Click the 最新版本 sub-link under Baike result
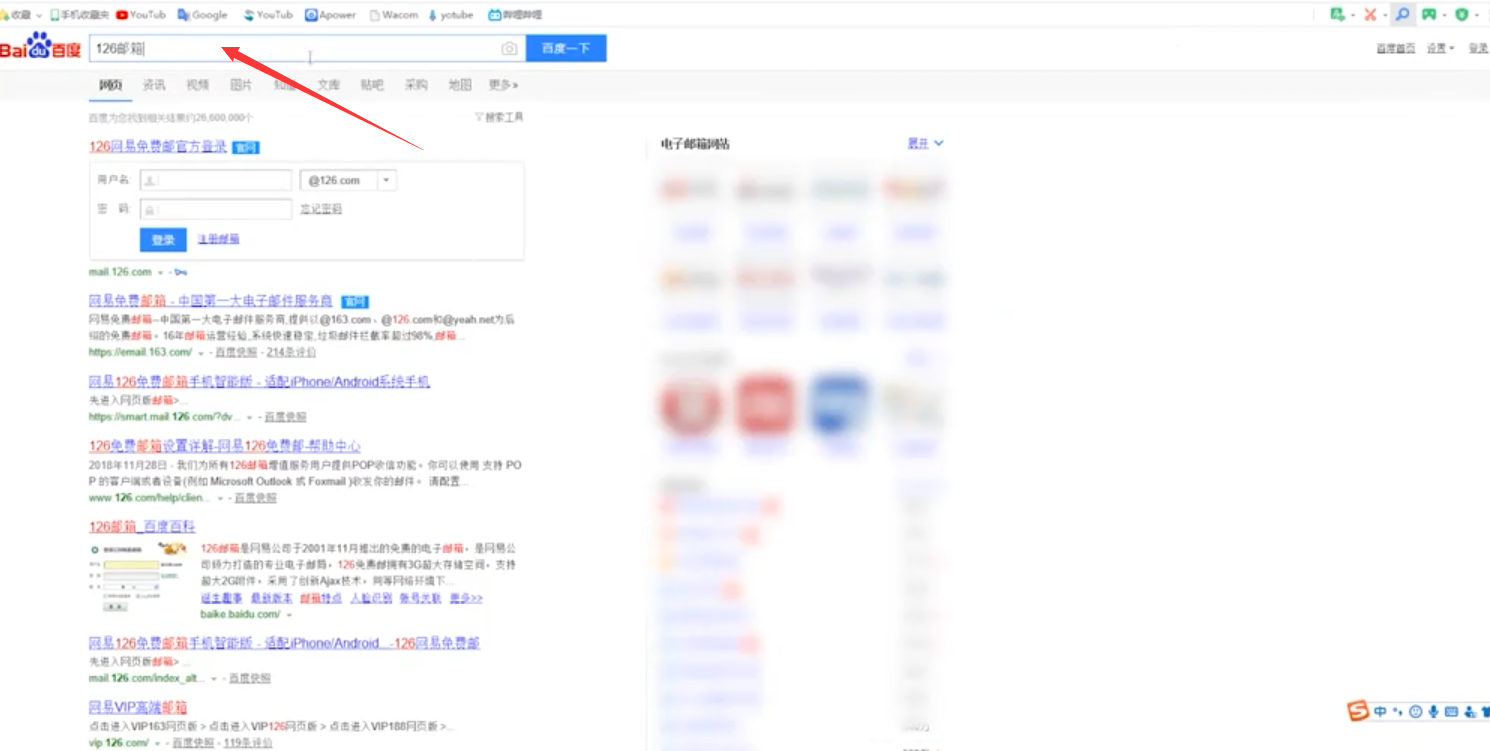 coord(272,598)
